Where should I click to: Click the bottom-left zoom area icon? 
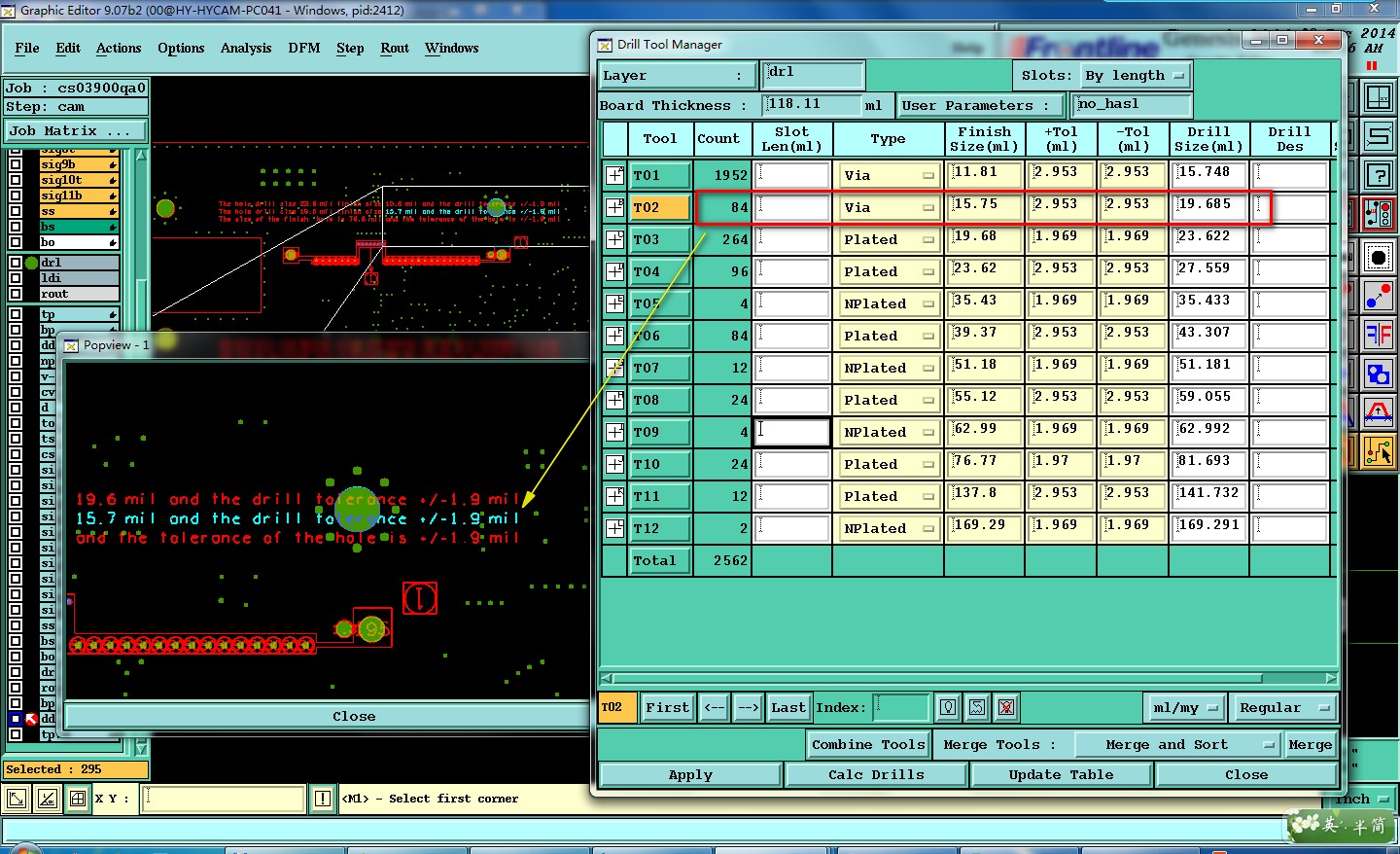(x=17, y=799)
